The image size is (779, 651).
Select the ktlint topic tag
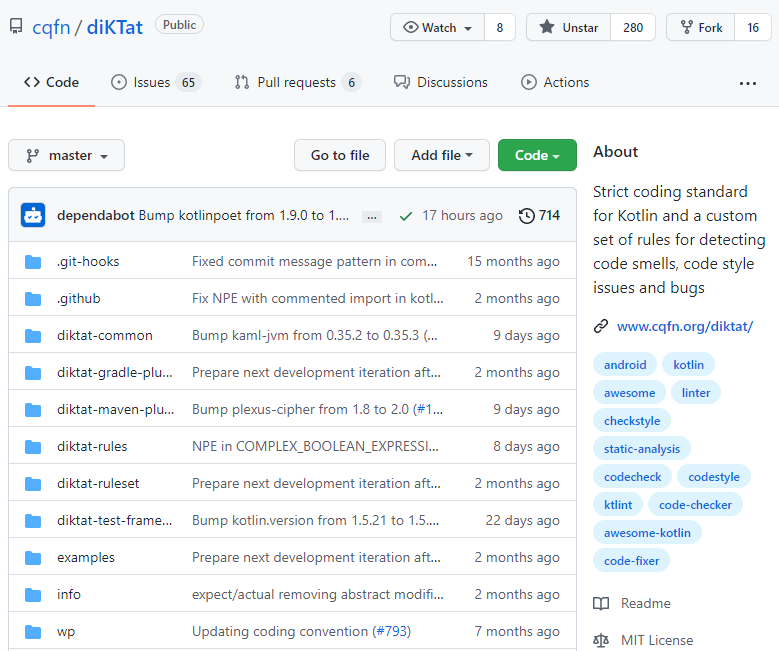point(618,505)
